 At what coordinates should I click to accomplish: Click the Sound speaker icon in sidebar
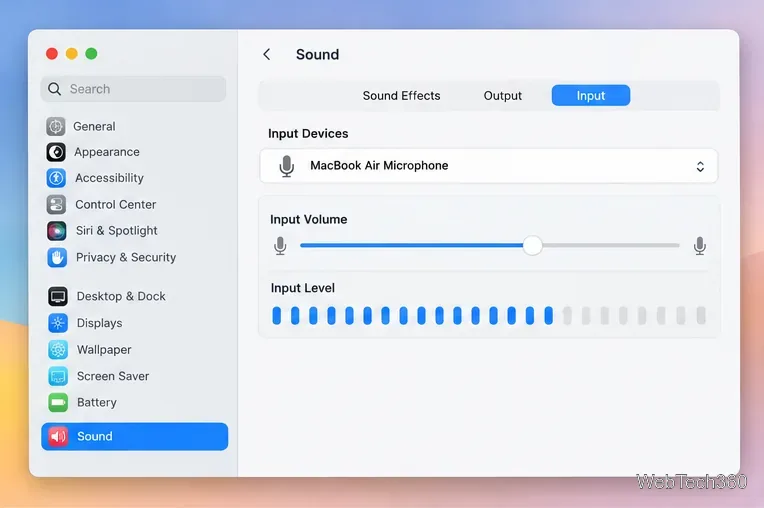tap(58, 436)
